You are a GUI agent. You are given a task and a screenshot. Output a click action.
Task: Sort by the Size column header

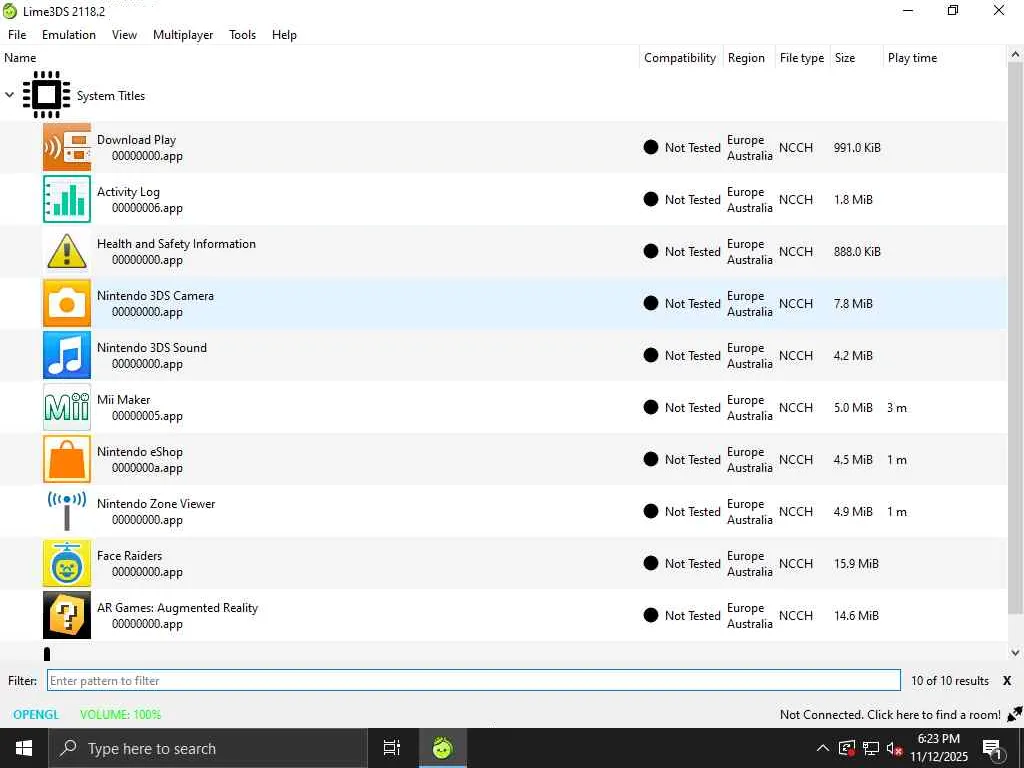(856, 57)
